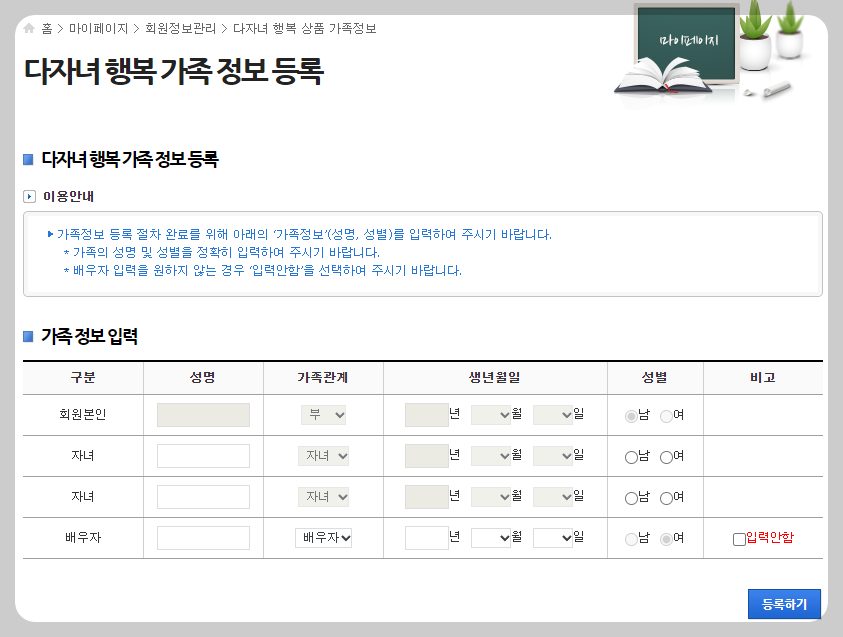Choose 남 for the first 자녀 row
Image resolution: width=843 pixels, height=637 pixels.
pos(631,457)
